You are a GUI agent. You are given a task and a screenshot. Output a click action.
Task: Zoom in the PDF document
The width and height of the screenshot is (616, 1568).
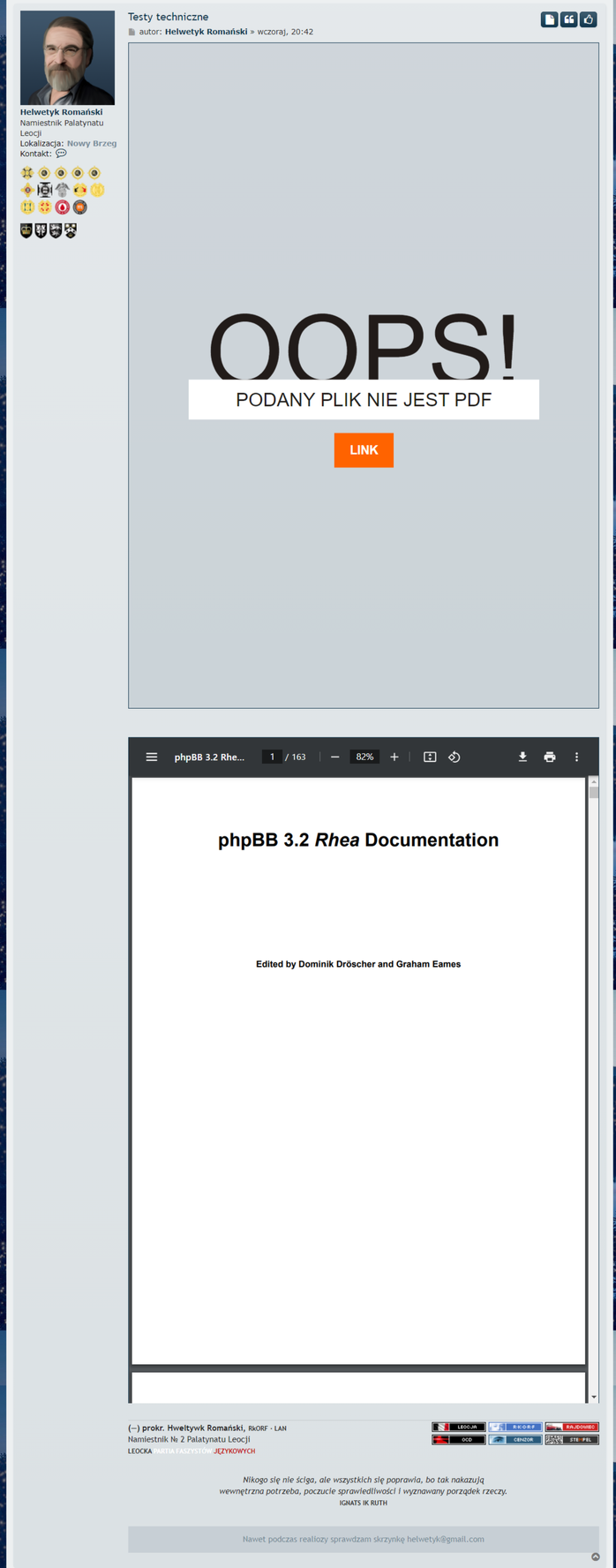click(394, 757)
